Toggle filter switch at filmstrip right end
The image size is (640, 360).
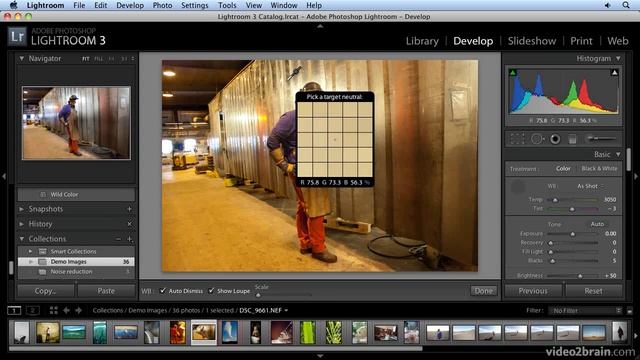pyautogui.click(x=629, y=311)
